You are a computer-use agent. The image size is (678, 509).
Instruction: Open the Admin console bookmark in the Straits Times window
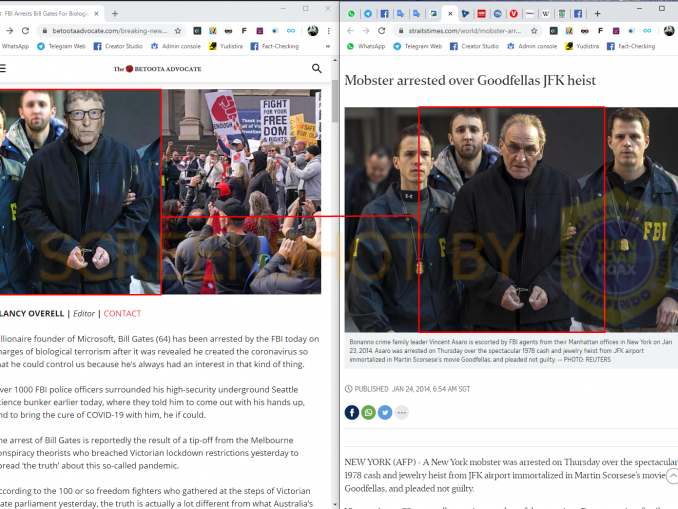pos(531,46)
